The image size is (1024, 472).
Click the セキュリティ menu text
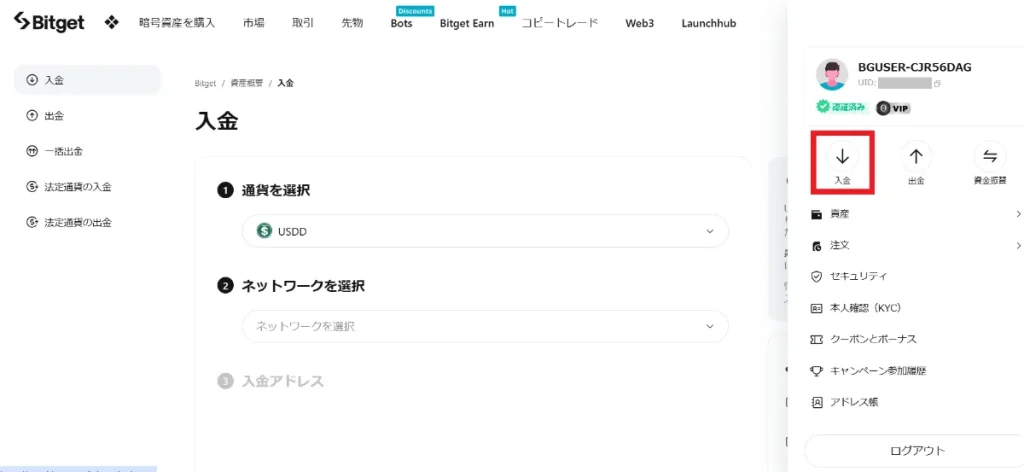click(x=858, y=277)
